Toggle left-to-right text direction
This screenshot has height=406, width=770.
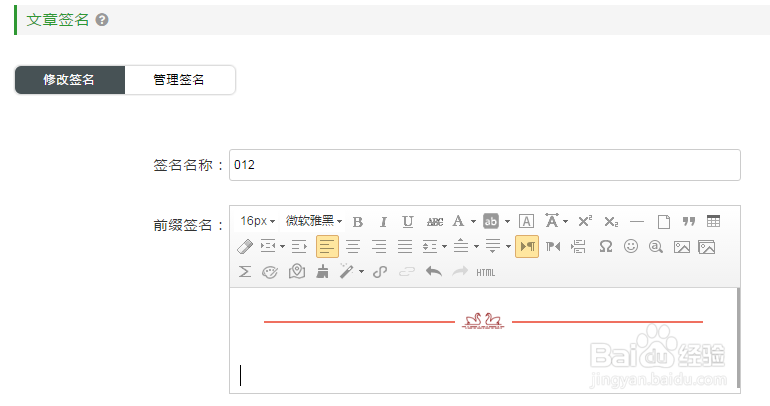[x=527, y=246]
